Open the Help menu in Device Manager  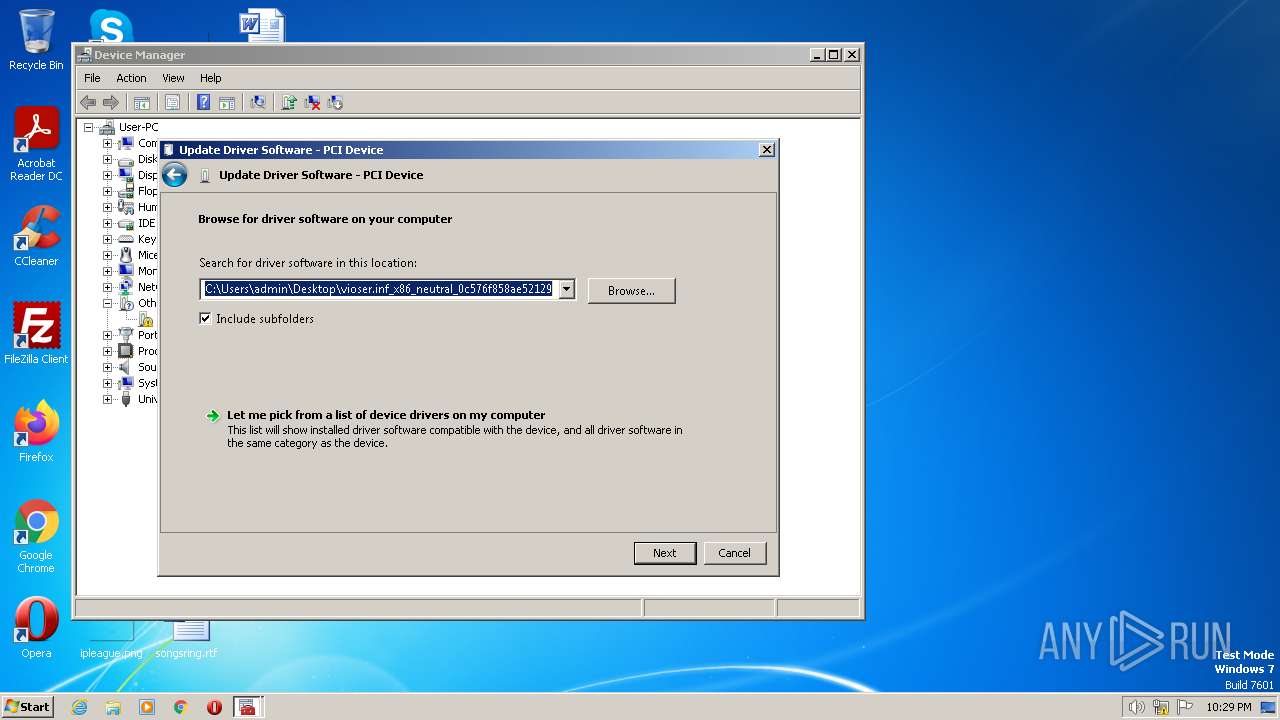coord(210,78)
